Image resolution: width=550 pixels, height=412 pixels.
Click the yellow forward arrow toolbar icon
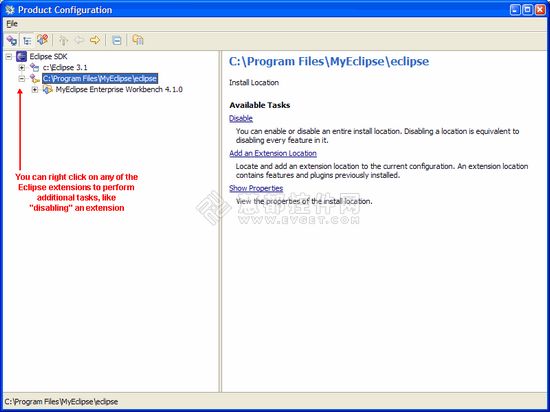95,40
